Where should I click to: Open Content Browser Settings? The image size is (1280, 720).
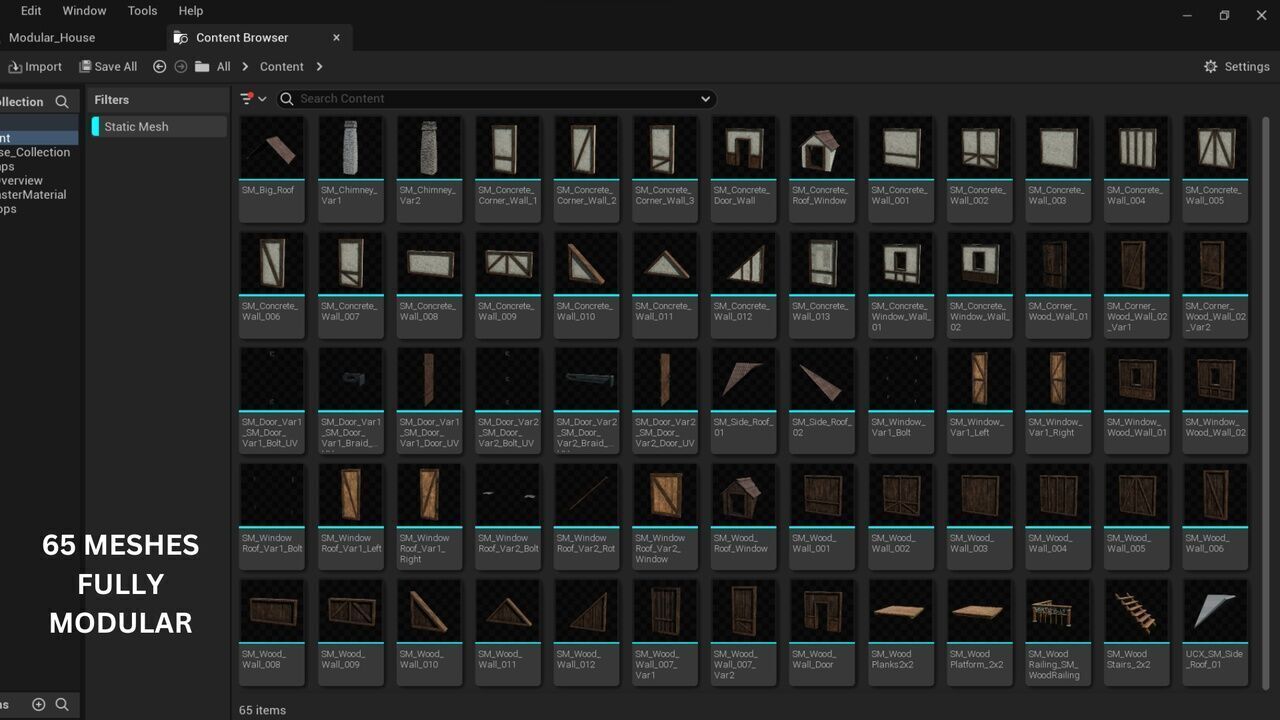click(x=1236, y=67)
